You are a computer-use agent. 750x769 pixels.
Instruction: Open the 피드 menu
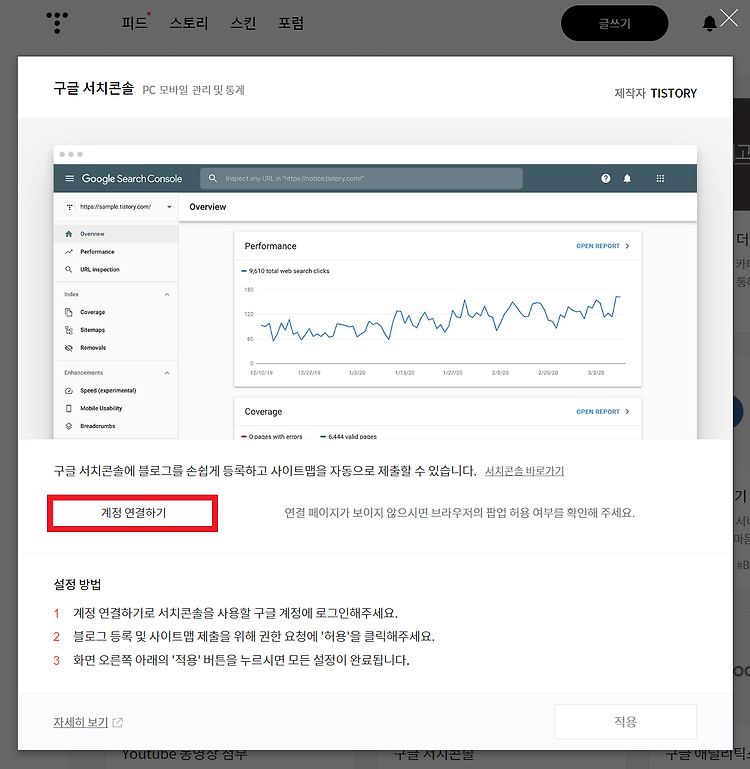tap(134, 23)
